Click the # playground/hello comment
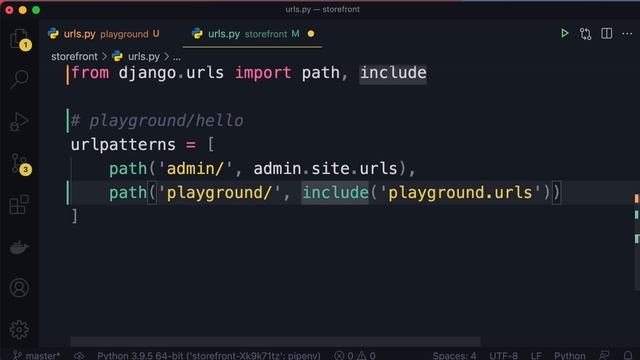Screen dimensions: 640x360 coord(157,121)
